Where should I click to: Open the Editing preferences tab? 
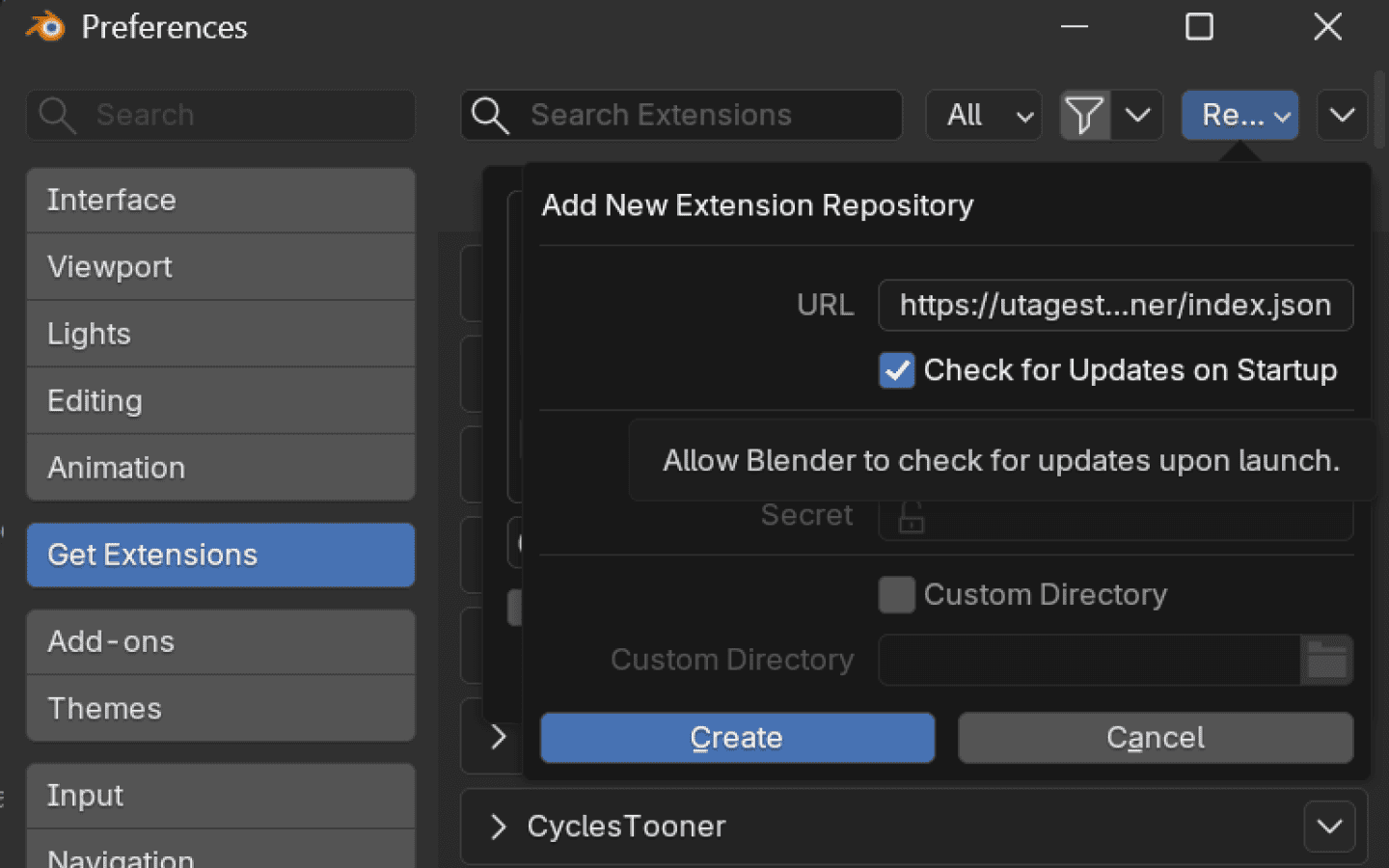pyautogui.click(x=221, y=400)
